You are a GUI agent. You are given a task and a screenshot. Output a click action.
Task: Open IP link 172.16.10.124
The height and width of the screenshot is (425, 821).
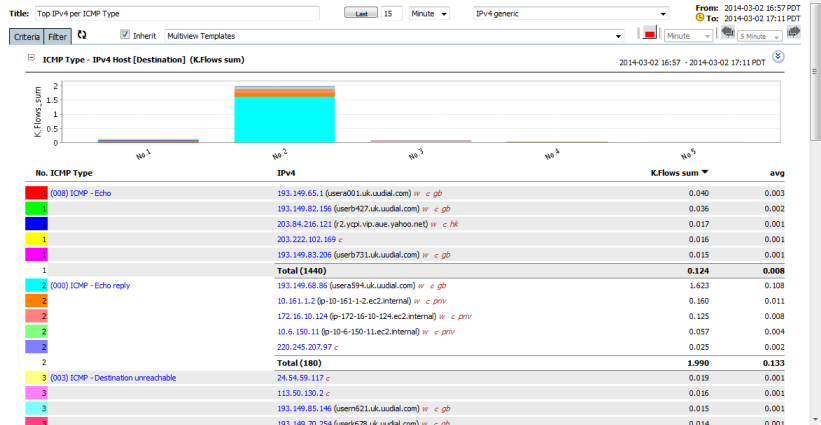click(302, 317)
